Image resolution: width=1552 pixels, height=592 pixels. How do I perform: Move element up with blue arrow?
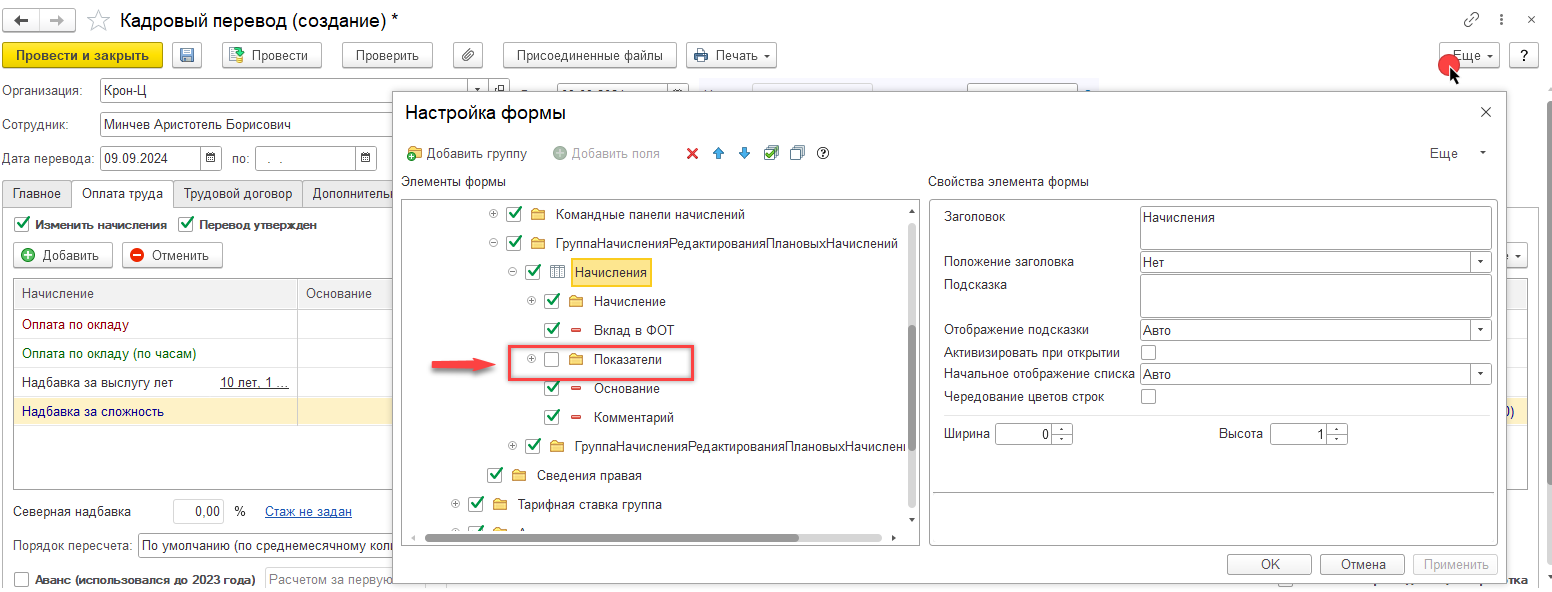pyautogui.click(x=718, y=154)
